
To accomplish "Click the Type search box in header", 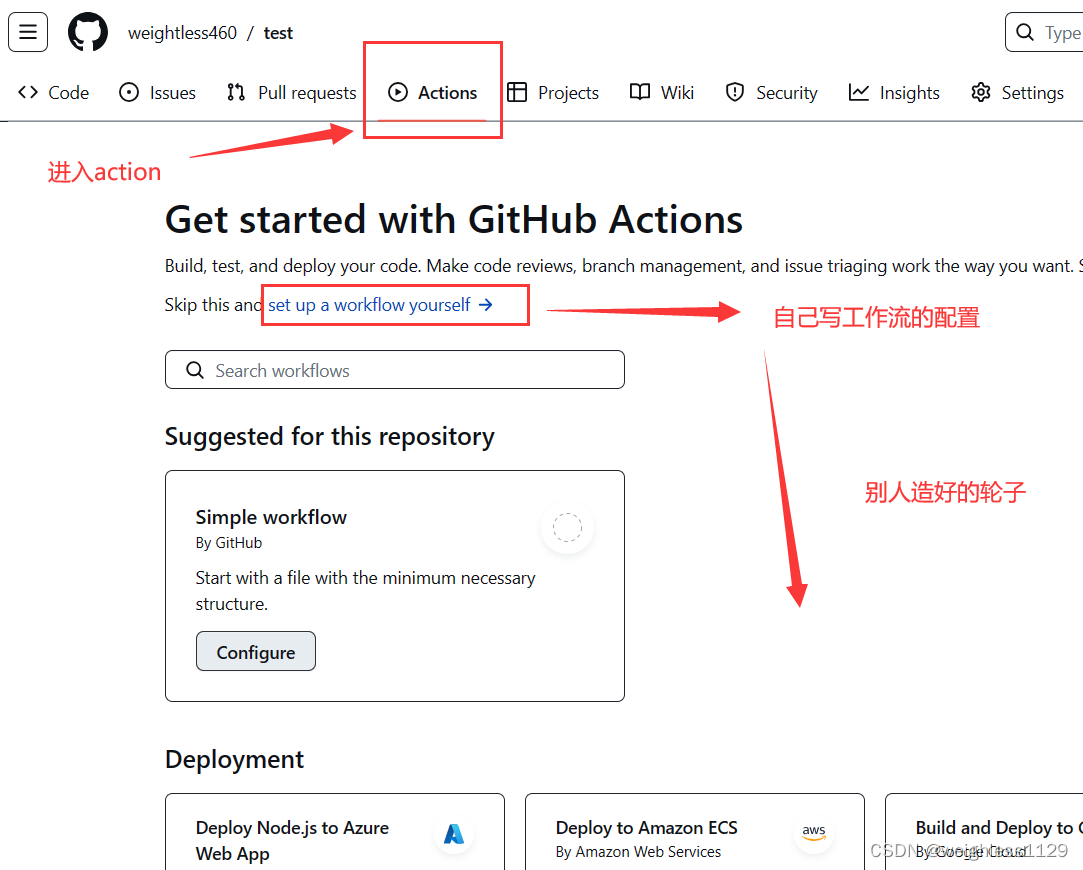I will pos(1044,32).
